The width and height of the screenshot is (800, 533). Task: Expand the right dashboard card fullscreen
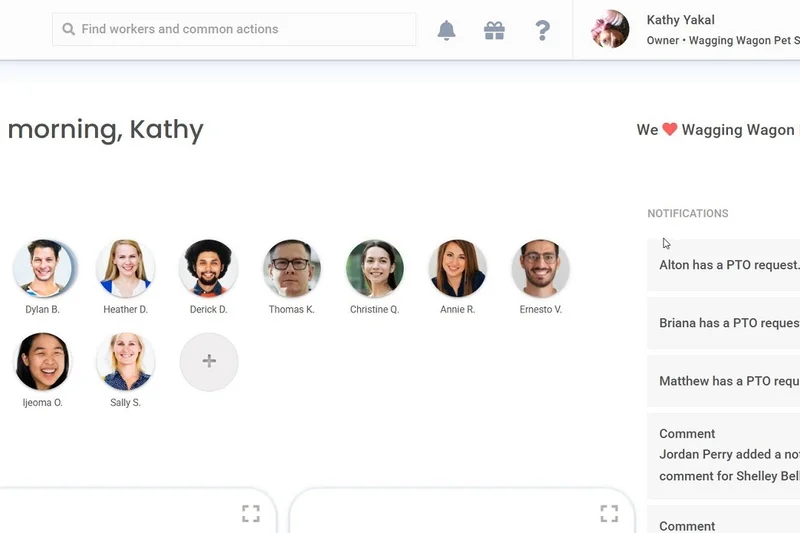tap(609, 513)
